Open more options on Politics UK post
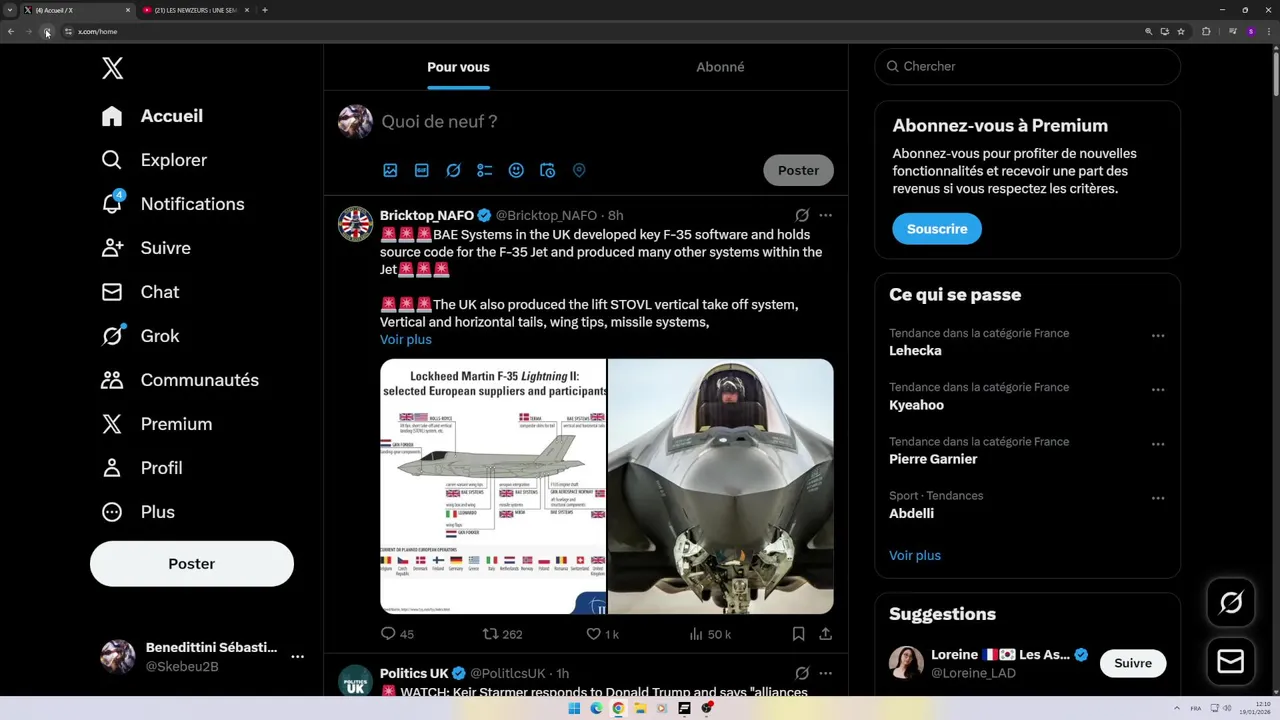This screenshot has height=720, width=1280. pyautogui.click(x=825, y=674)
